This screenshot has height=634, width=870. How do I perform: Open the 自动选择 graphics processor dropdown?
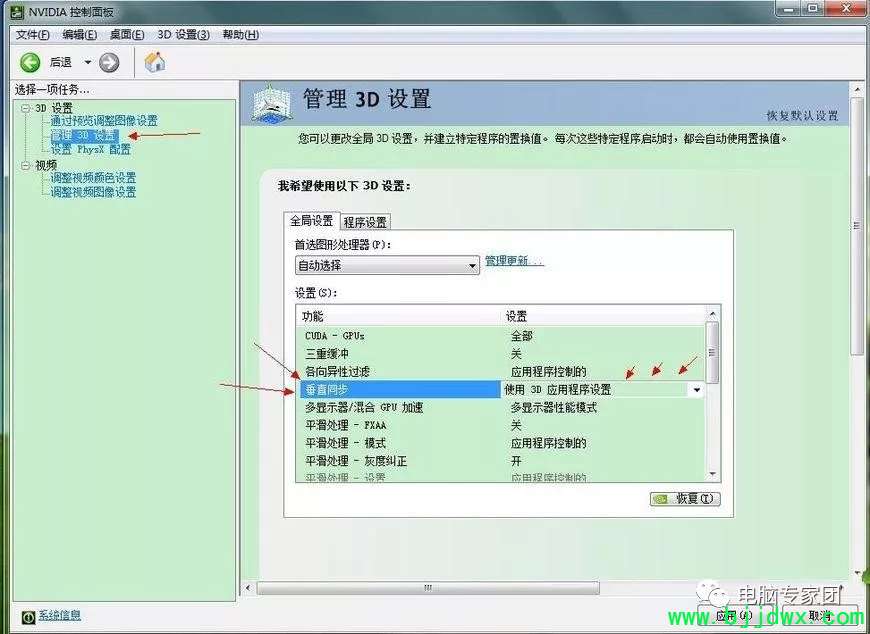click(387, 265)
